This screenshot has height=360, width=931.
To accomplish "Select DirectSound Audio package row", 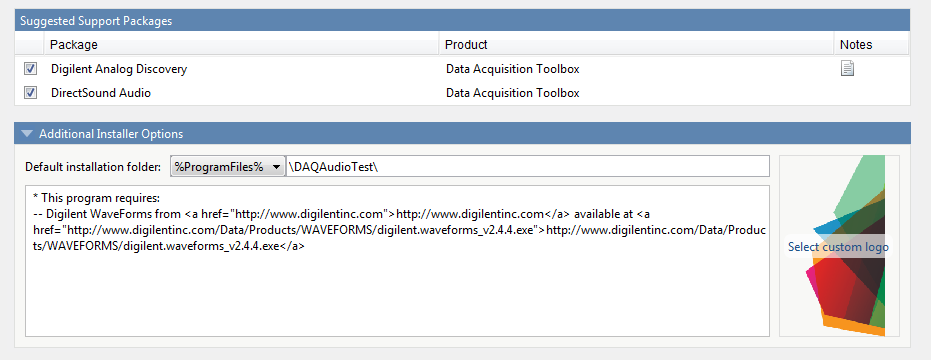I will [x=462, y=93].
